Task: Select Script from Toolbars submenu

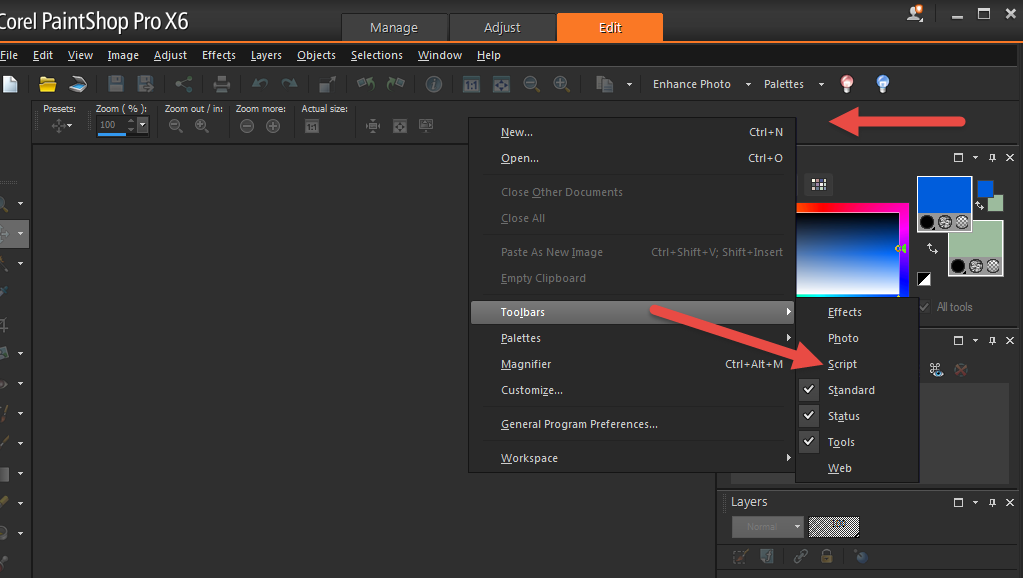Action: tap(842, 364)
